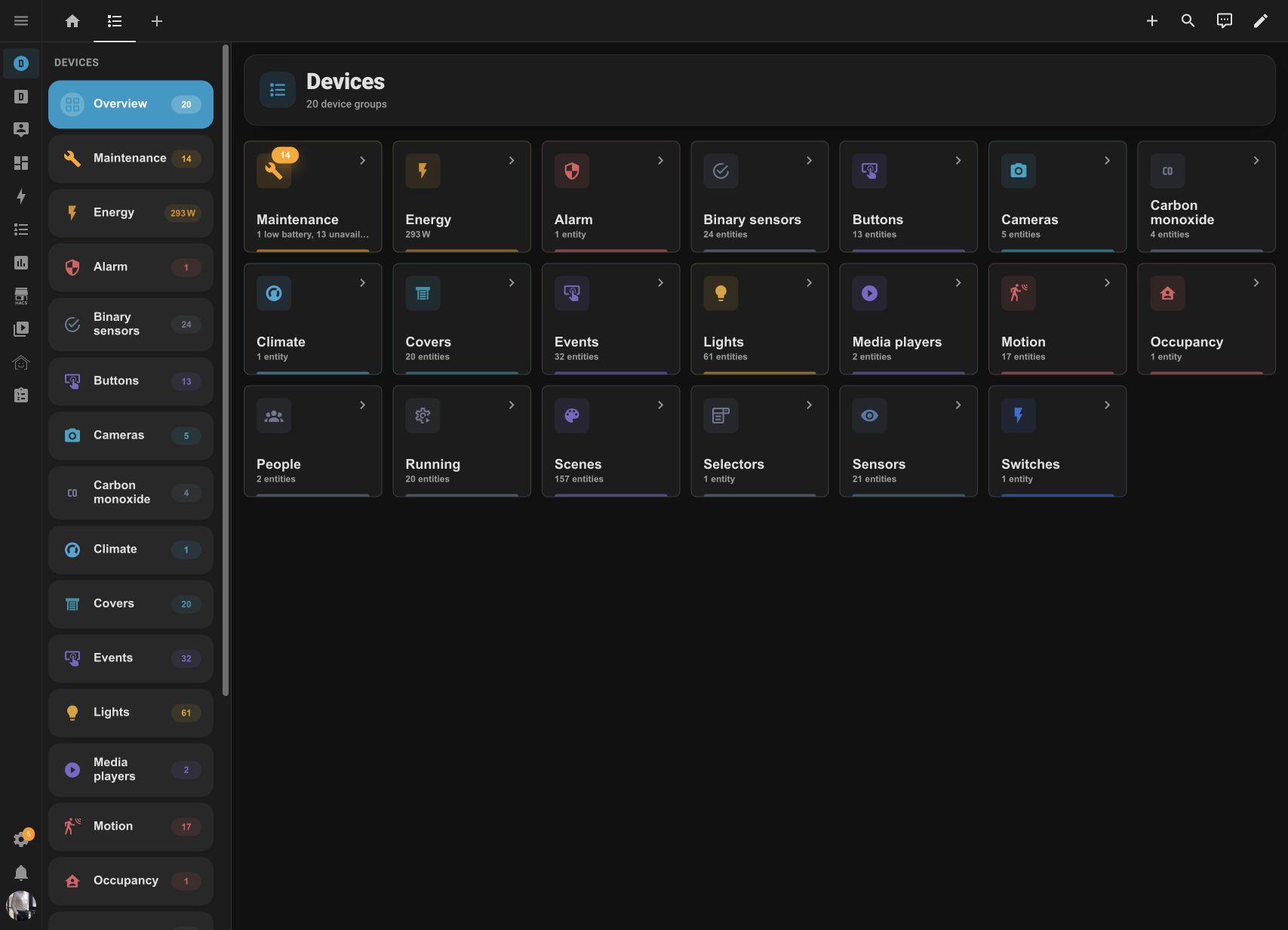Open user profile avatar
The image size is (1288, 930).
click(21, 906)
